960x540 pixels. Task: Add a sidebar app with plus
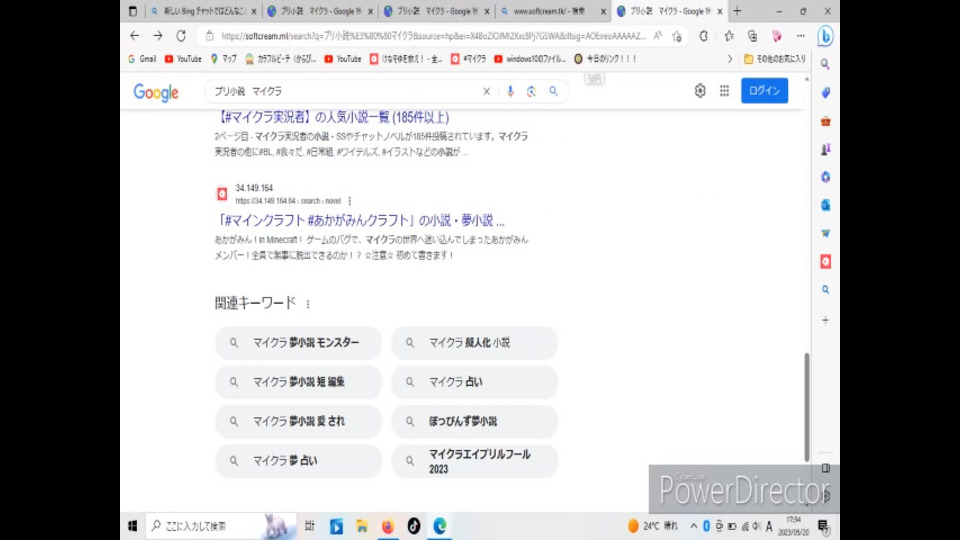pyautogui.click(x=825, y=320)
